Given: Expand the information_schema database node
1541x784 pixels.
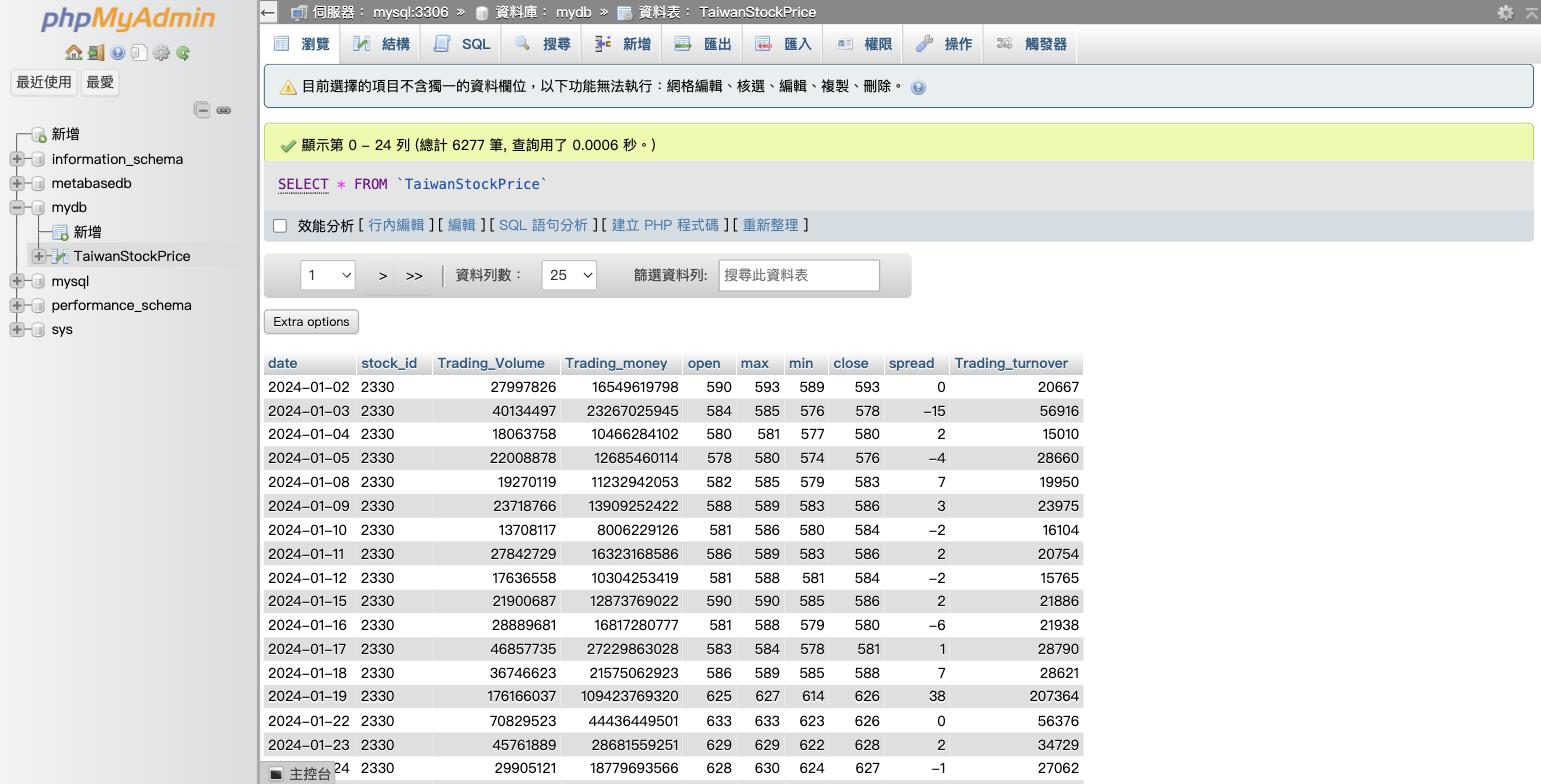Looking at the screenshot, I should [17, 159].
